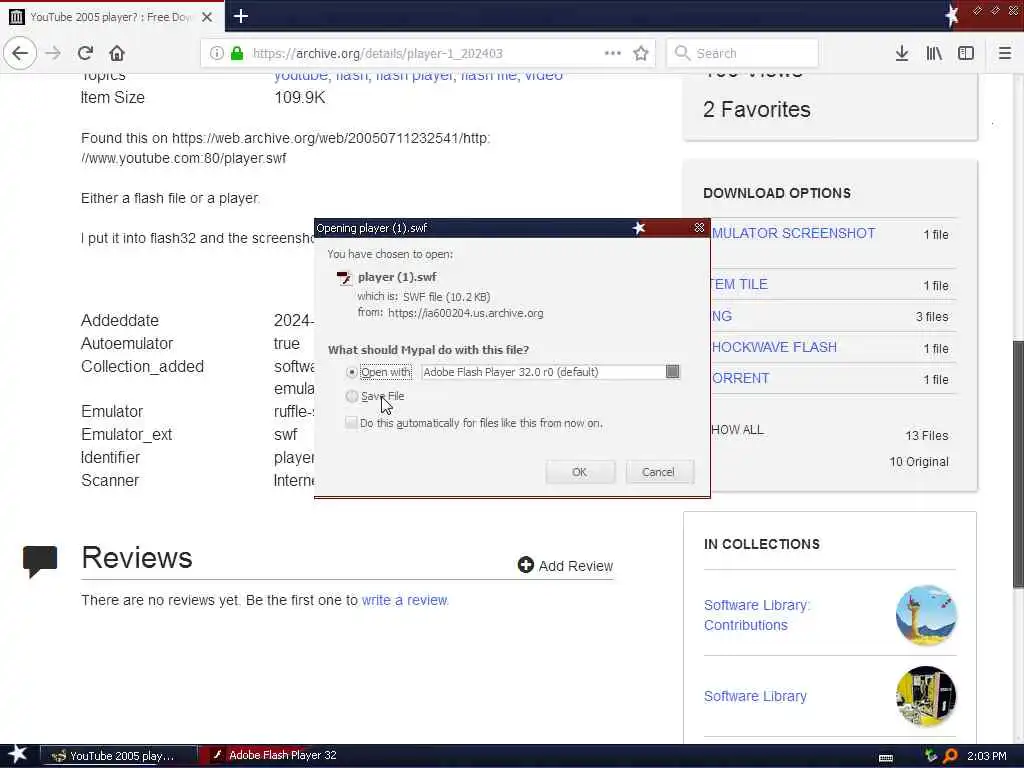The image size is (1024, 768).
Task: Click the Item Size value 109.9K
Action: (x=299, y=97)
